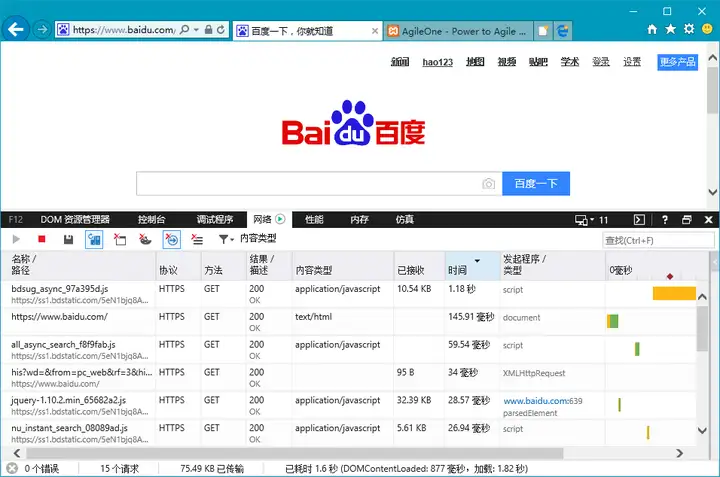Viewport: 720px width, 477px height.
Task: Click the smiley feedback icon
Action: [x=708, y=29]
